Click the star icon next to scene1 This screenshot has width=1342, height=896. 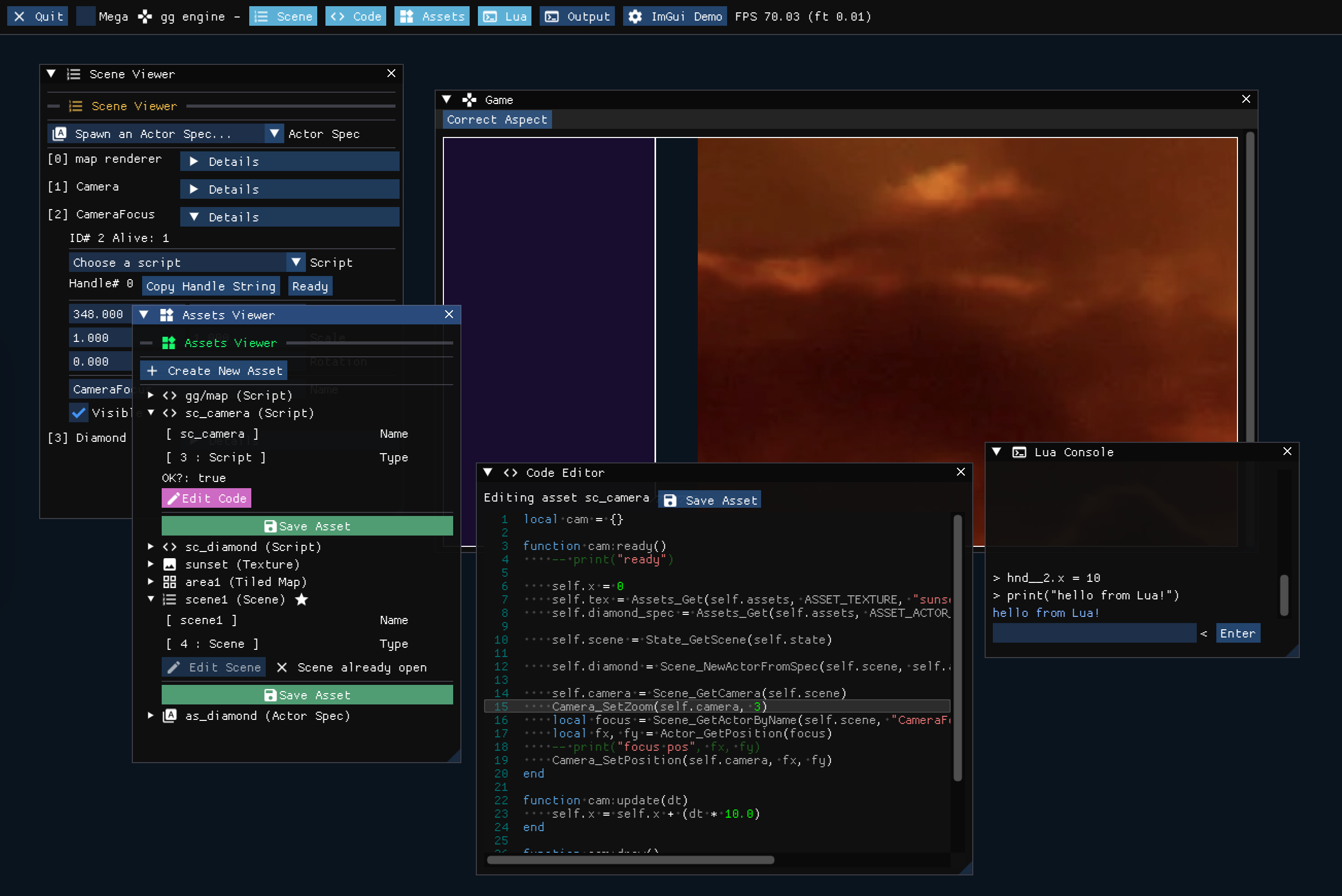click(x=302, y=599)
